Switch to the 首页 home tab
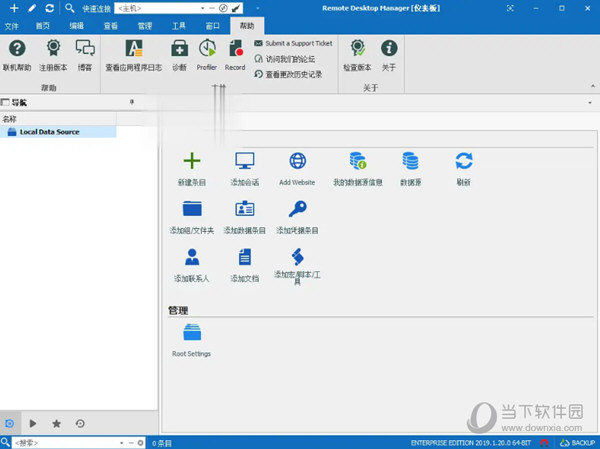The width and height of the screenshot is (600, 449). point(42,26)
